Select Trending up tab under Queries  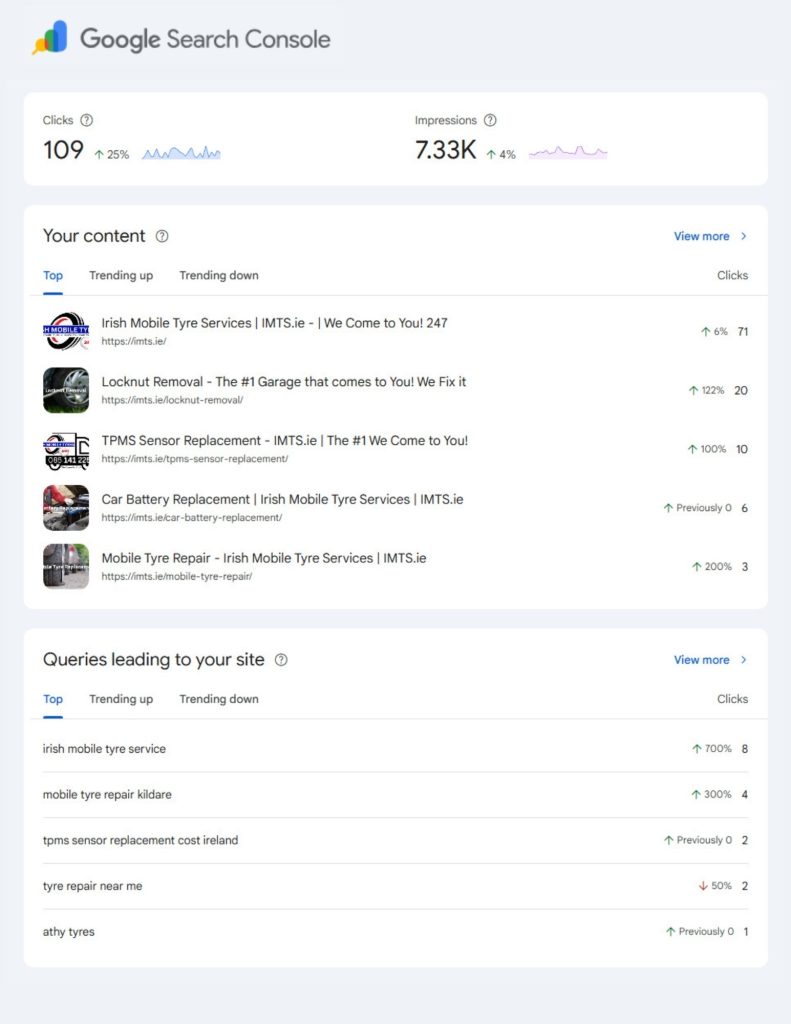point(121,699)
